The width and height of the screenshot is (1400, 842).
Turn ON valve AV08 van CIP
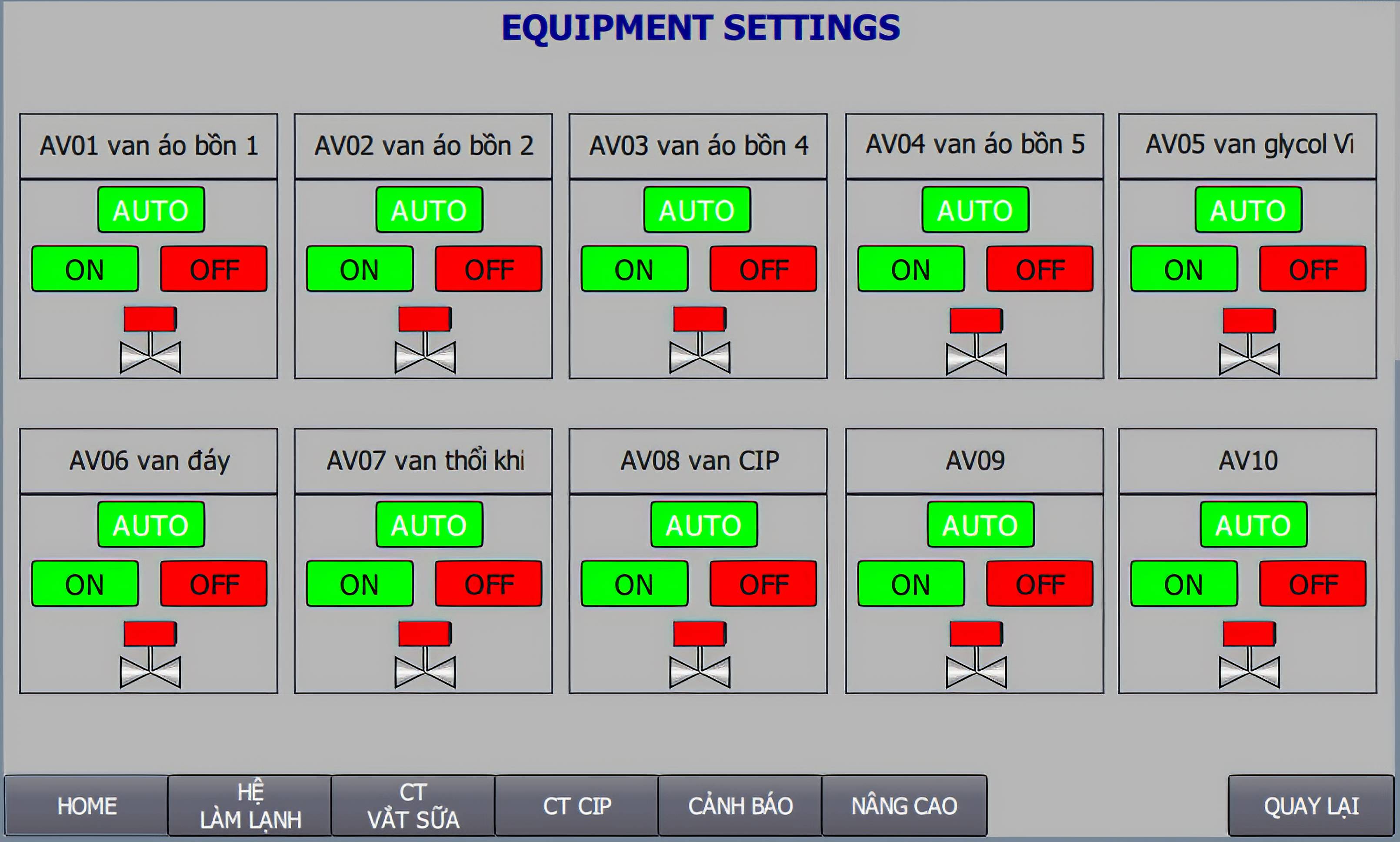[634, 584]
